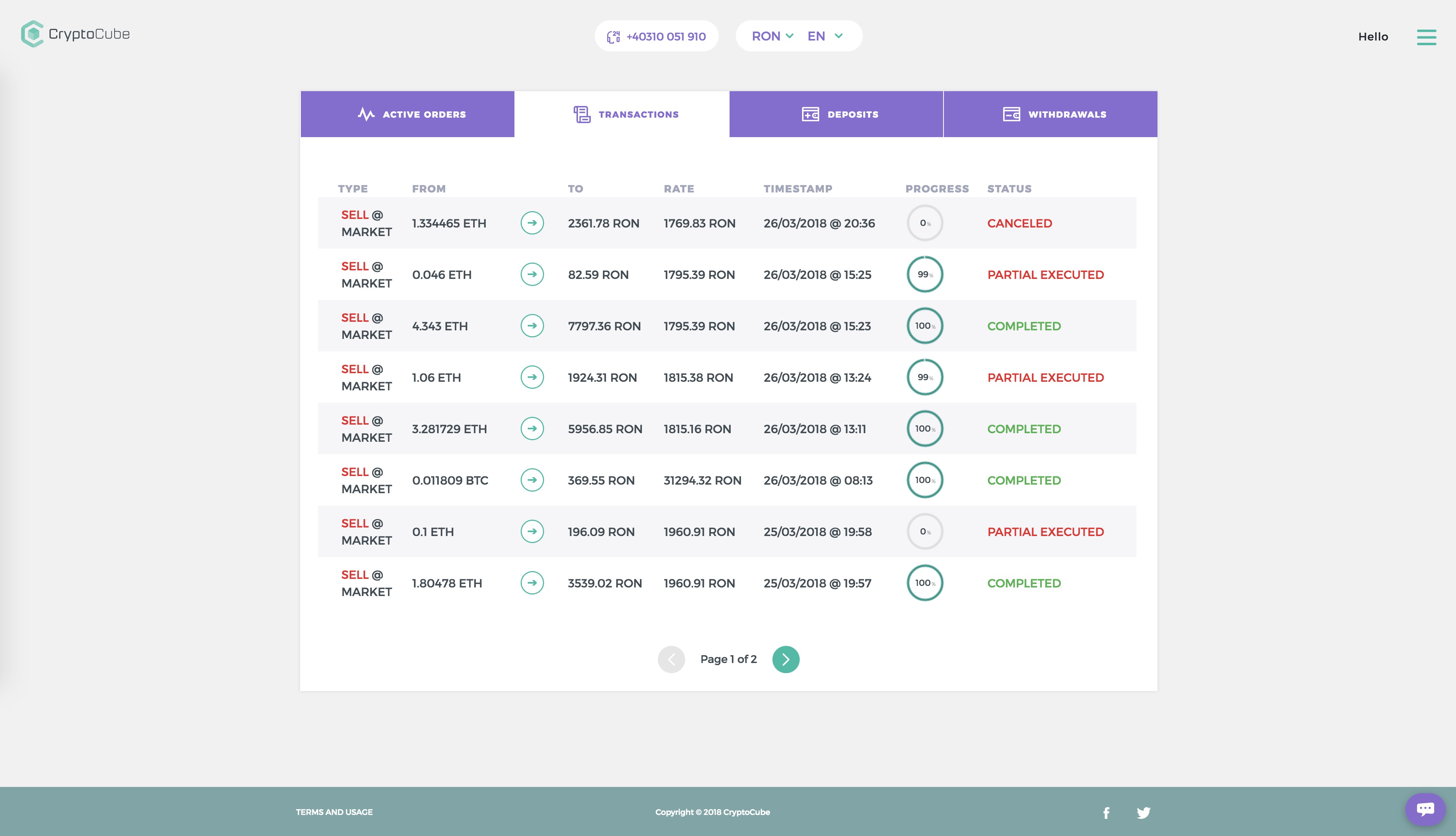This screenshot has width=1456, height=836.
Task: Click the arrow icon in the 4.343 ETH row
Action: click(x=532, y=326)
